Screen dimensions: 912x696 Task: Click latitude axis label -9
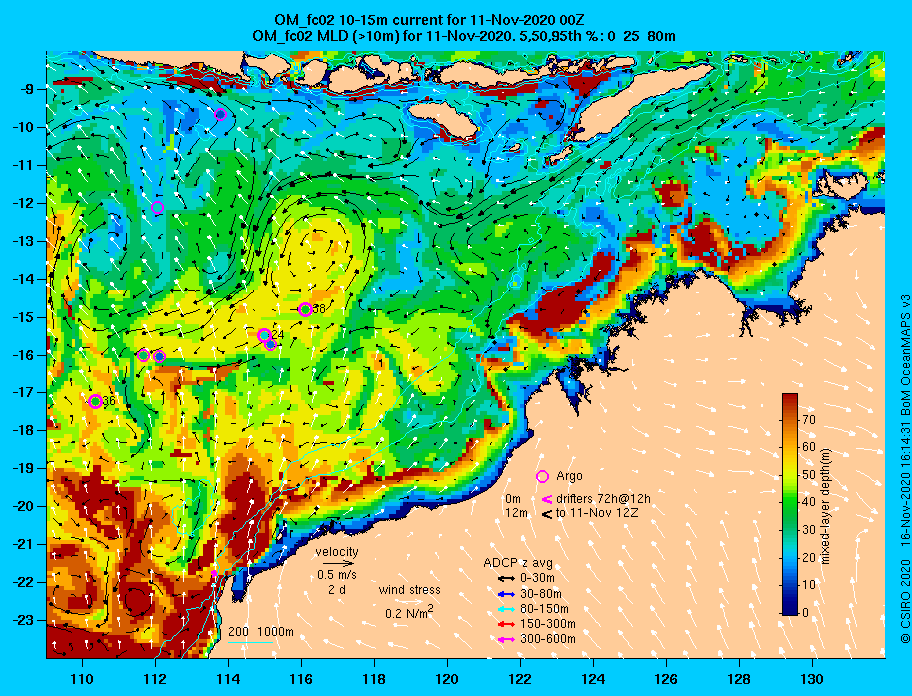pyautogui.click(x=27, y=89)
